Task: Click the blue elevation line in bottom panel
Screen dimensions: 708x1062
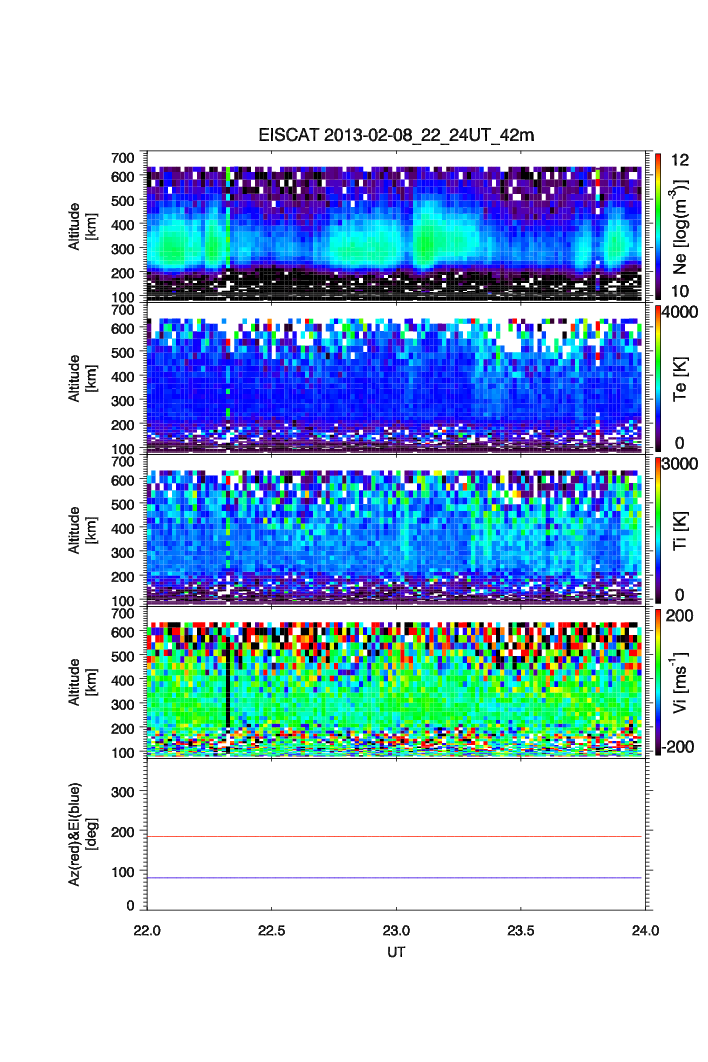Action: pos(394,878)
